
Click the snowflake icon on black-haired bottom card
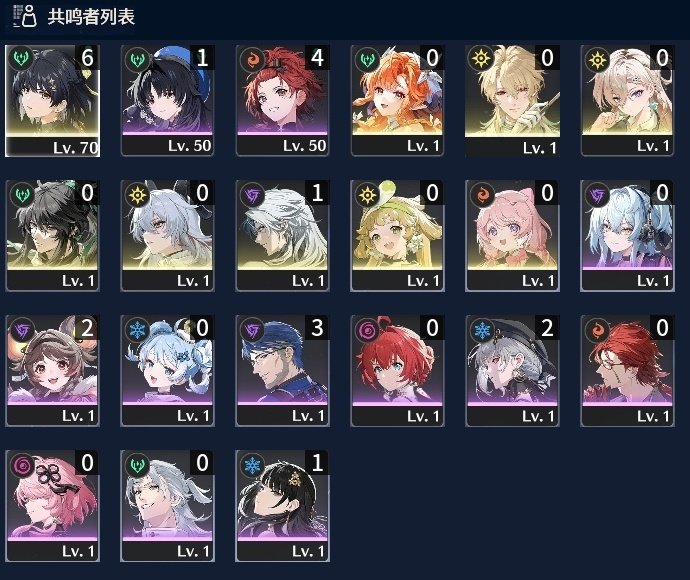[252, 465]
